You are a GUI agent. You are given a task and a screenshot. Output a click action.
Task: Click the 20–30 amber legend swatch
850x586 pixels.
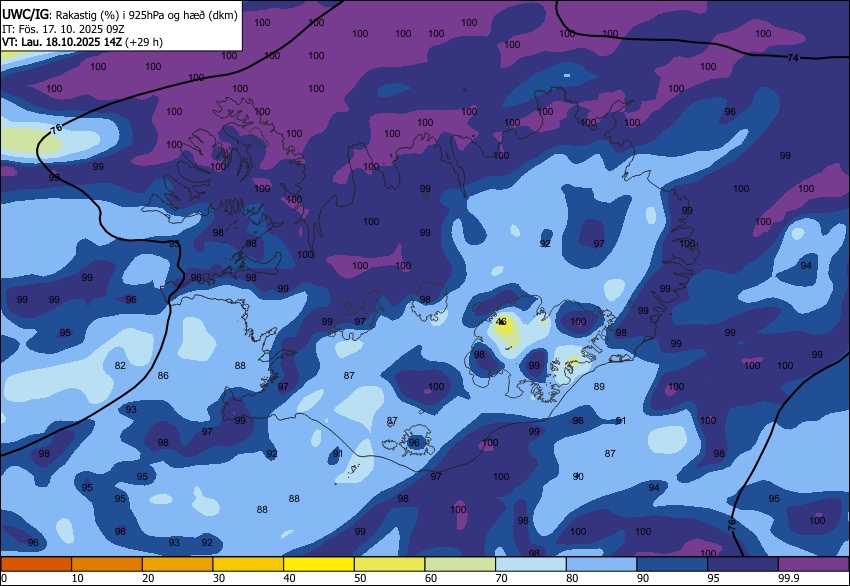[177, 564]
